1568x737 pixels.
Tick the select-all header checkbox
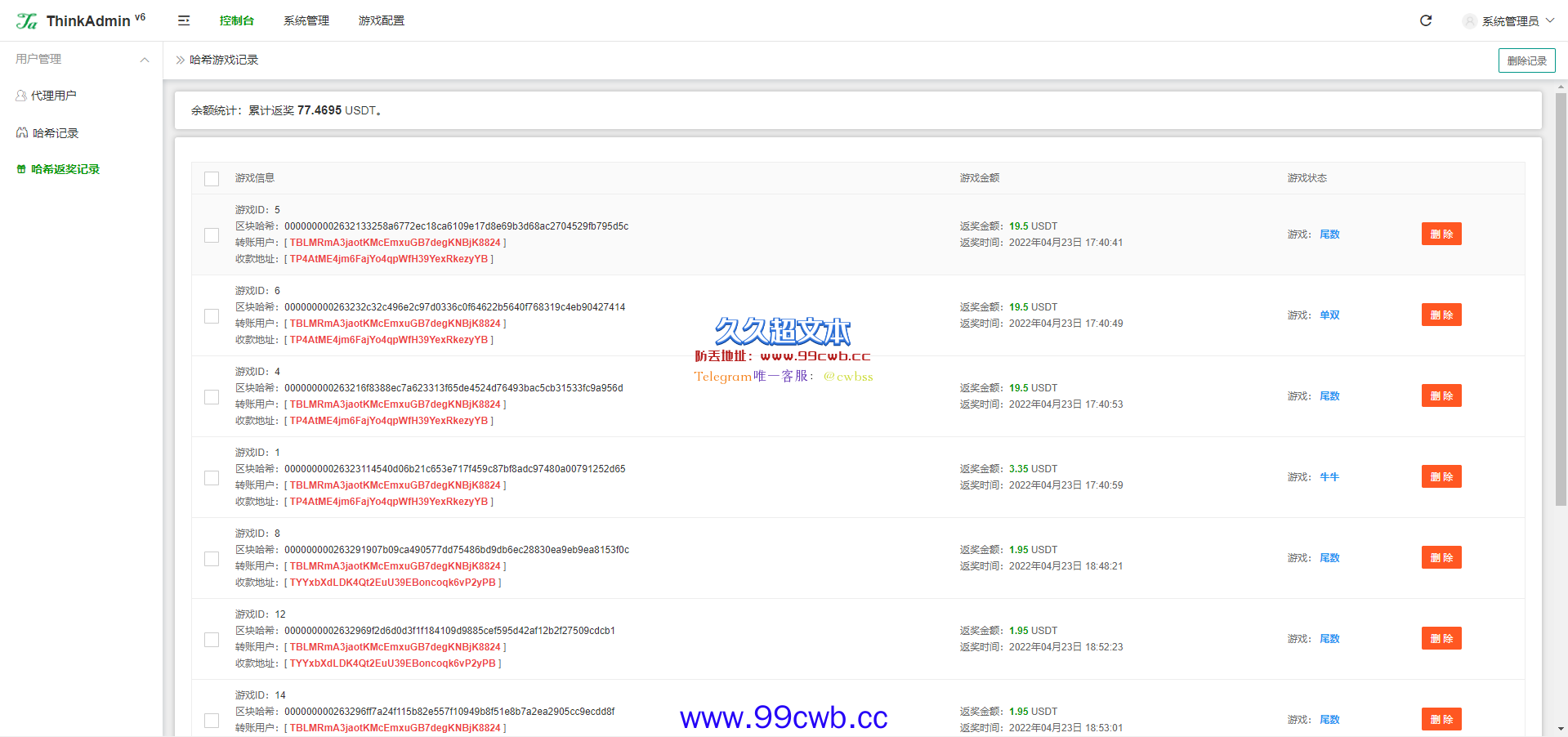click(x=212, y=178)
